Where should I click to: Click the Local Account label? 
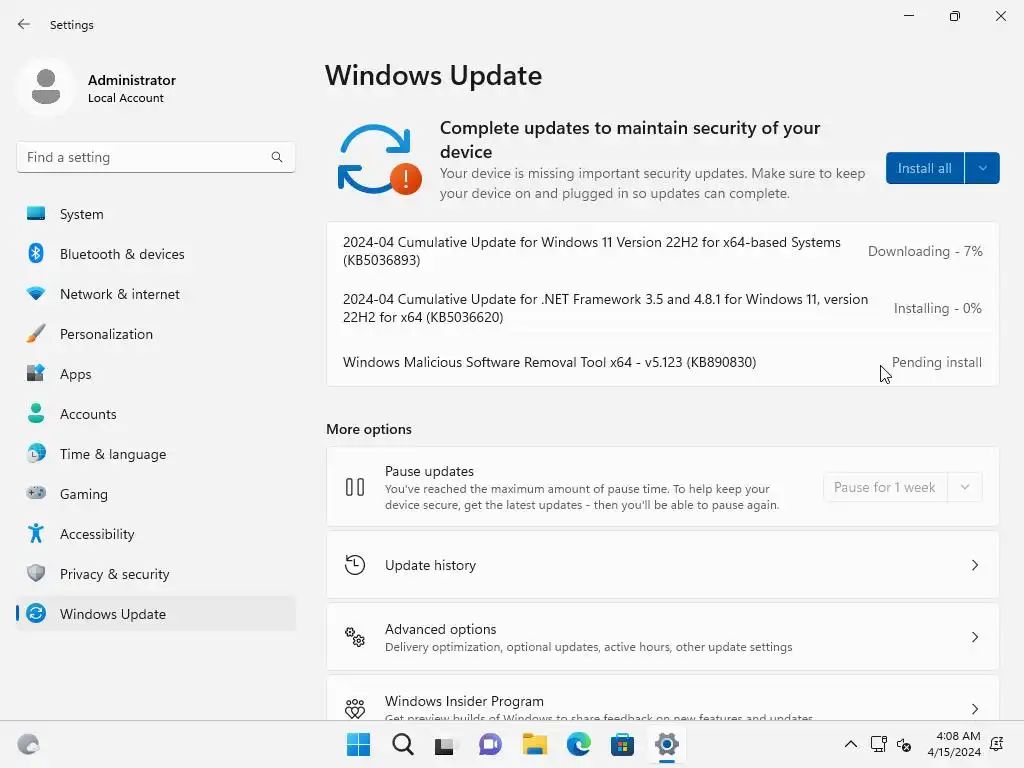125,98
